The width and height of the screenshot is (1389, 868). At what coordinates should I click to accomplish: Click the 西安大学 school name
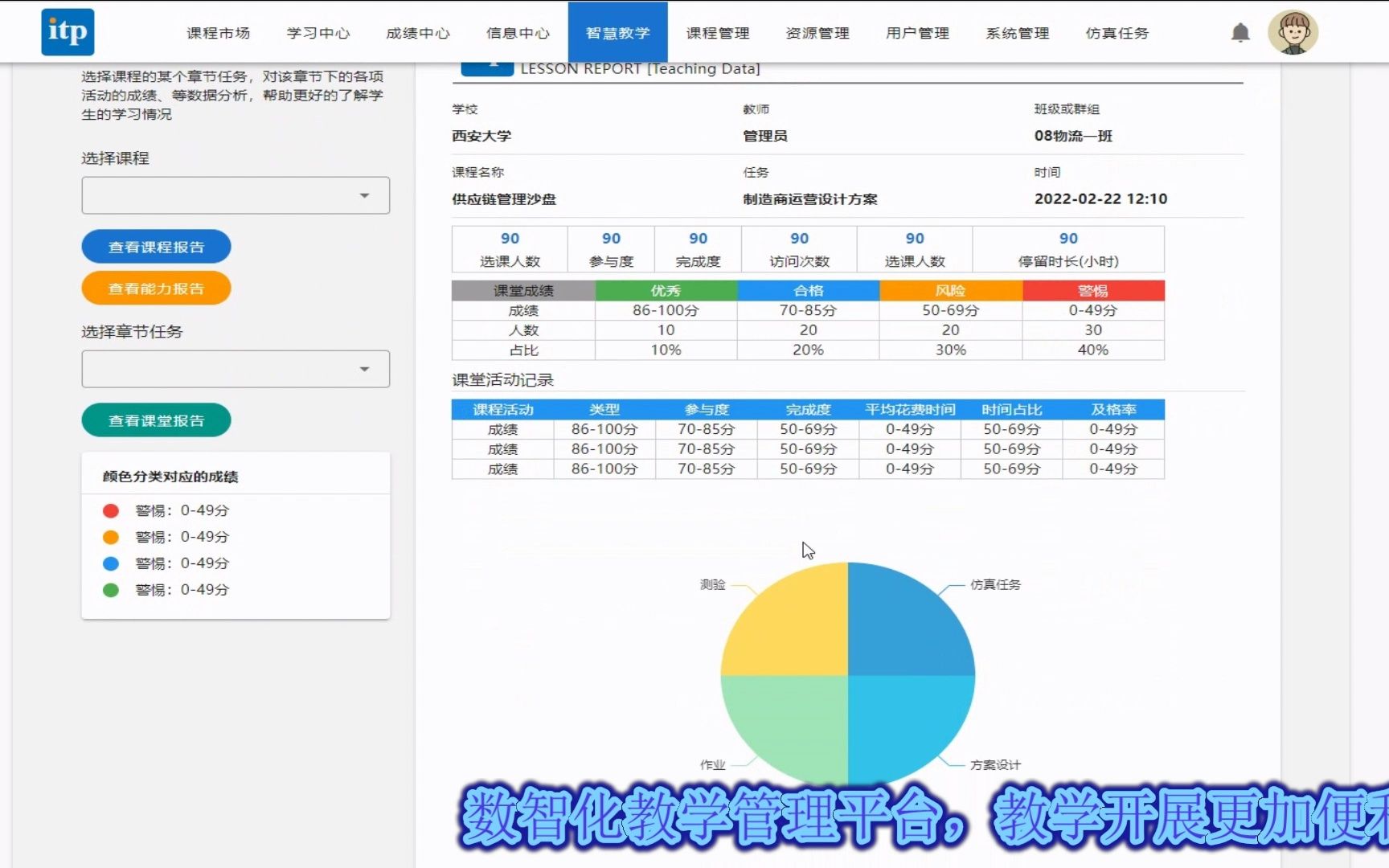coord(481,136)
